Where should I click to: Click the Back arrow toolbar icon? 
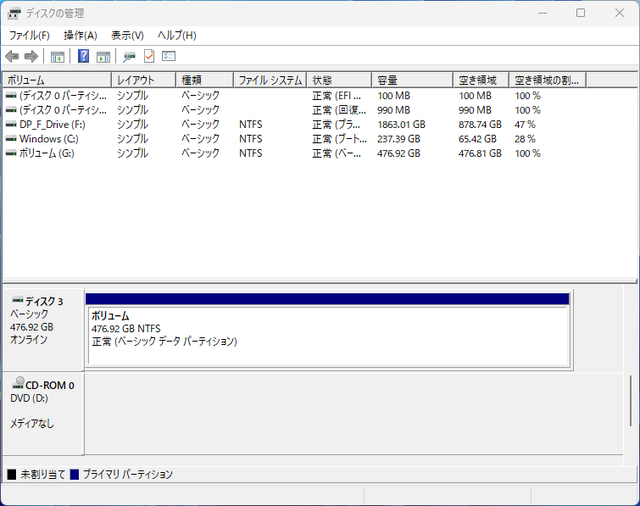point(12,56)
